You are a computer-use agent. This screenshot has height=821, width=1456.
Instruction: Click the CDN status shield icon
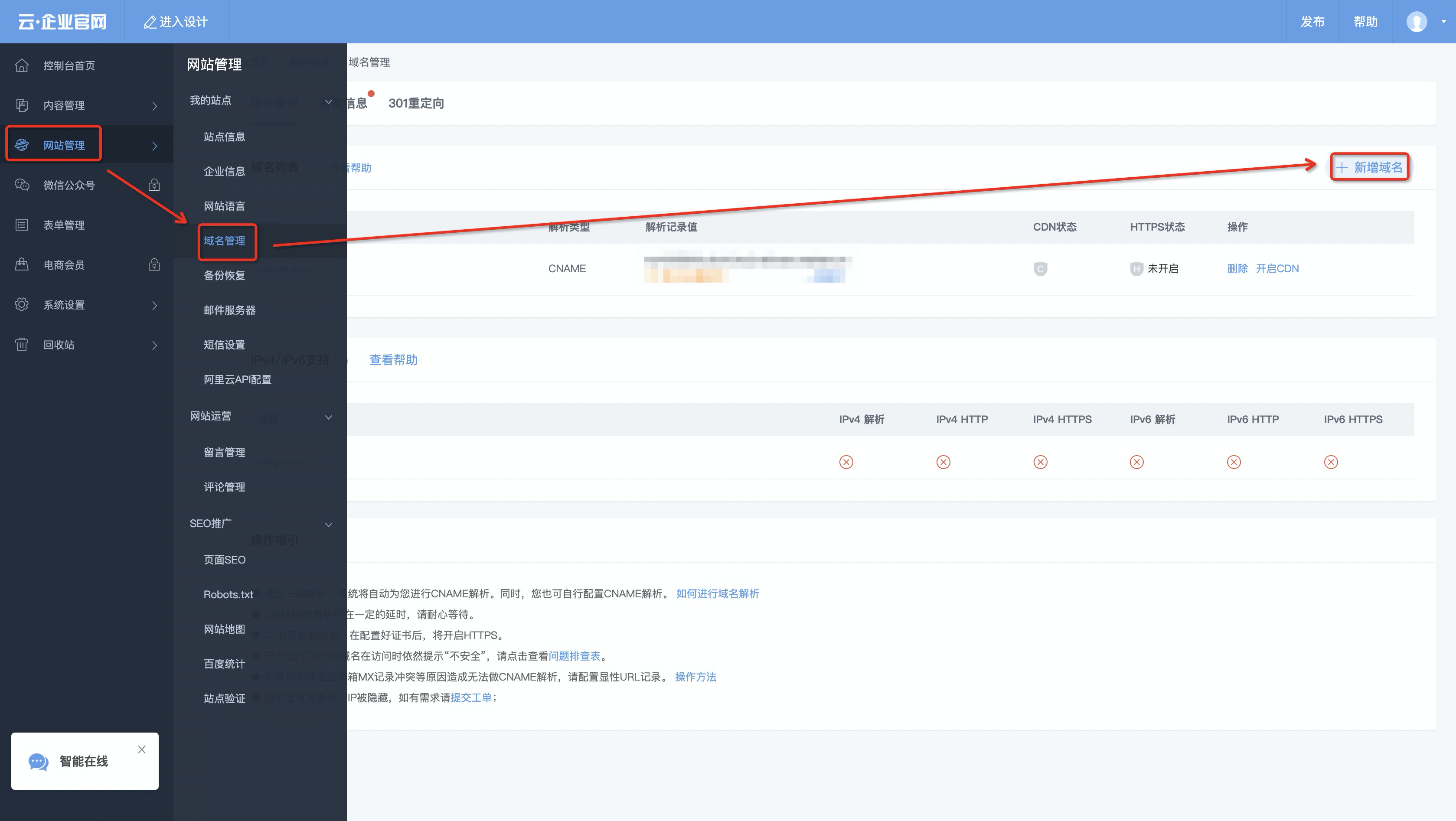click(x=1040, y=268)
